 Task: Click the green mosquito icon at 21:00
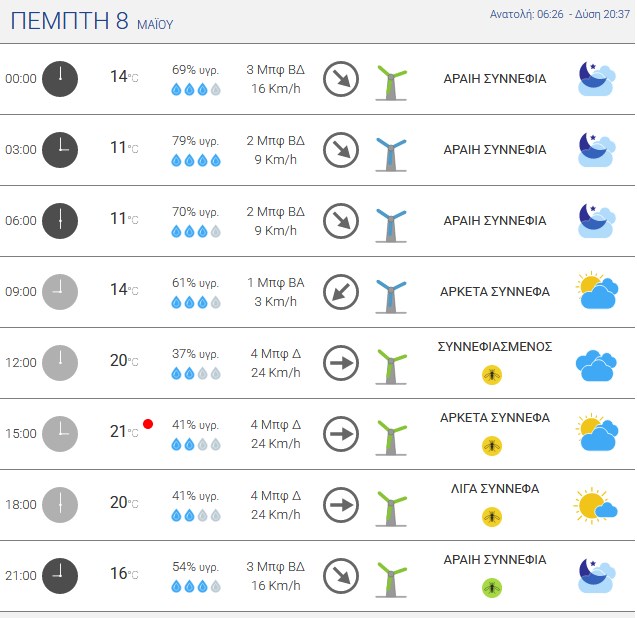pos(492,588)
